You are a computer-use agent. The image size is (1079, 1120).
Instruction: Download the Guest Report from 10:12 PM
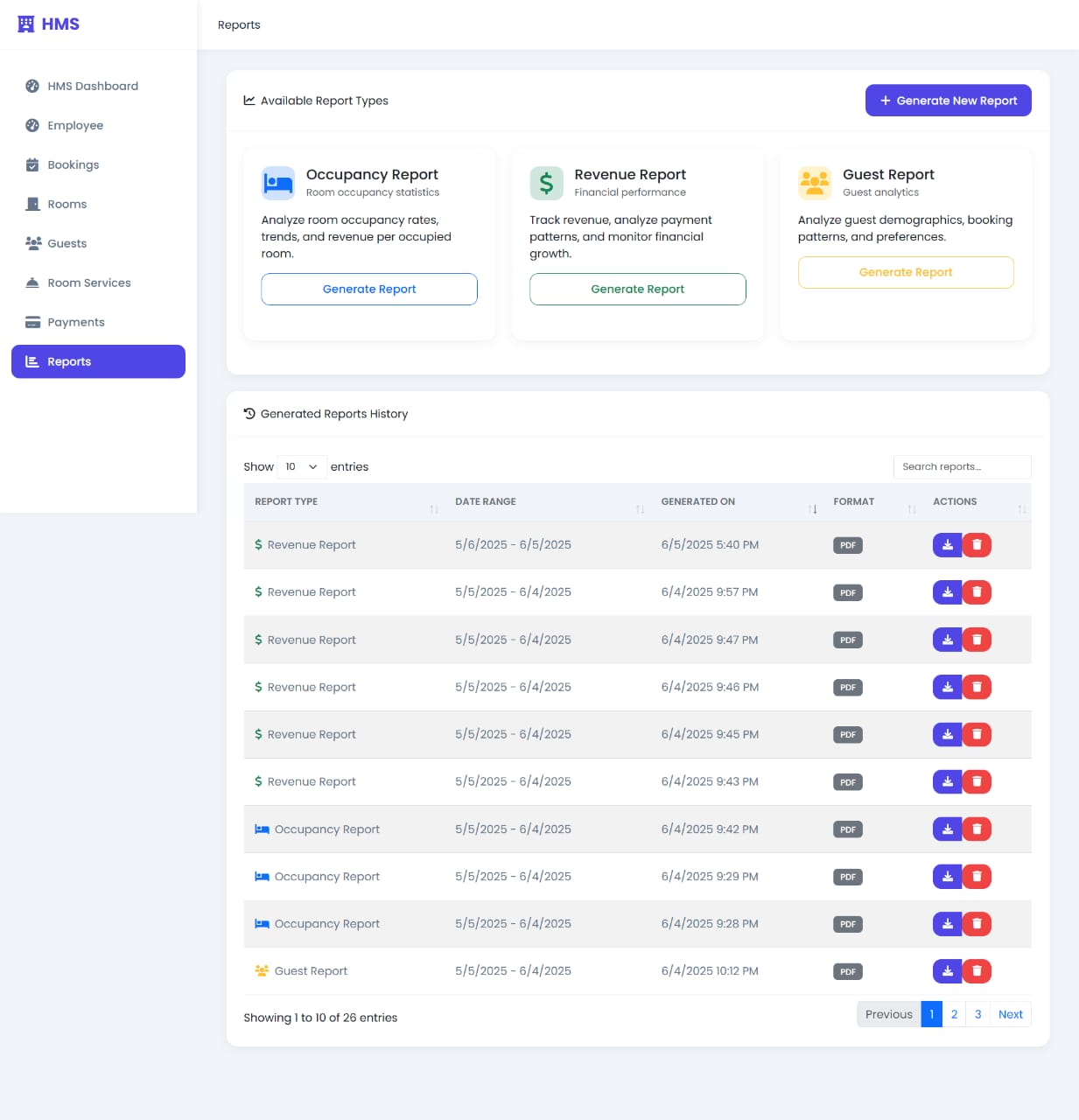(x=947, y=970)
